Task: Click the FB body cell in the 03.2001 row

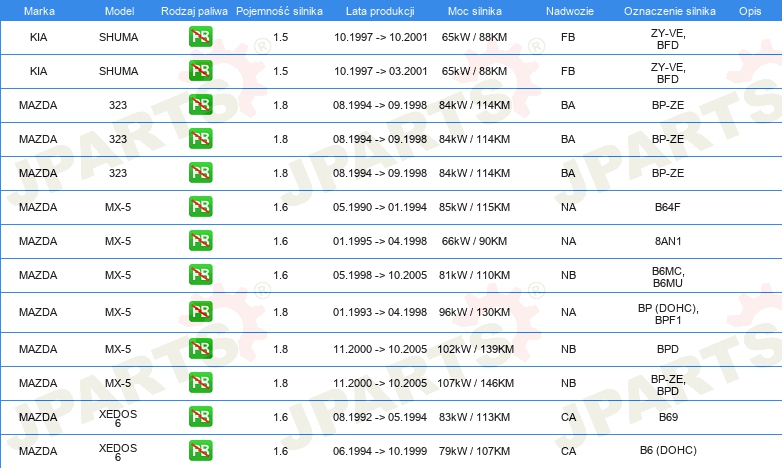Action: (568, 71)
